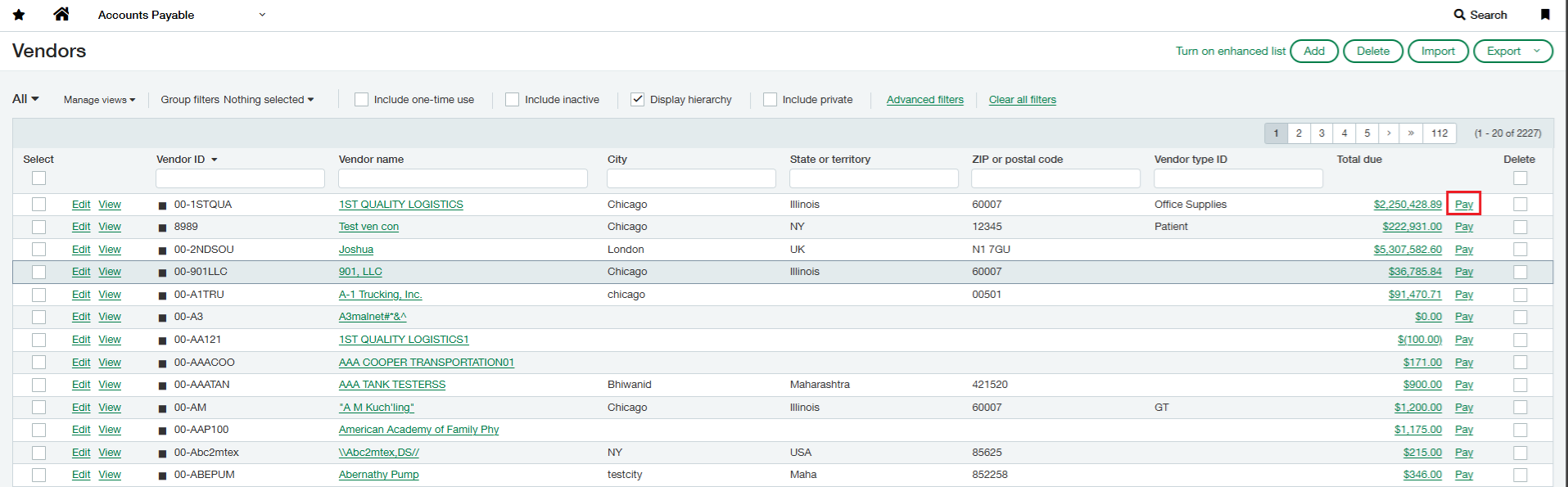
Task: Click the Add vendor button
Action: (1313, 51)
